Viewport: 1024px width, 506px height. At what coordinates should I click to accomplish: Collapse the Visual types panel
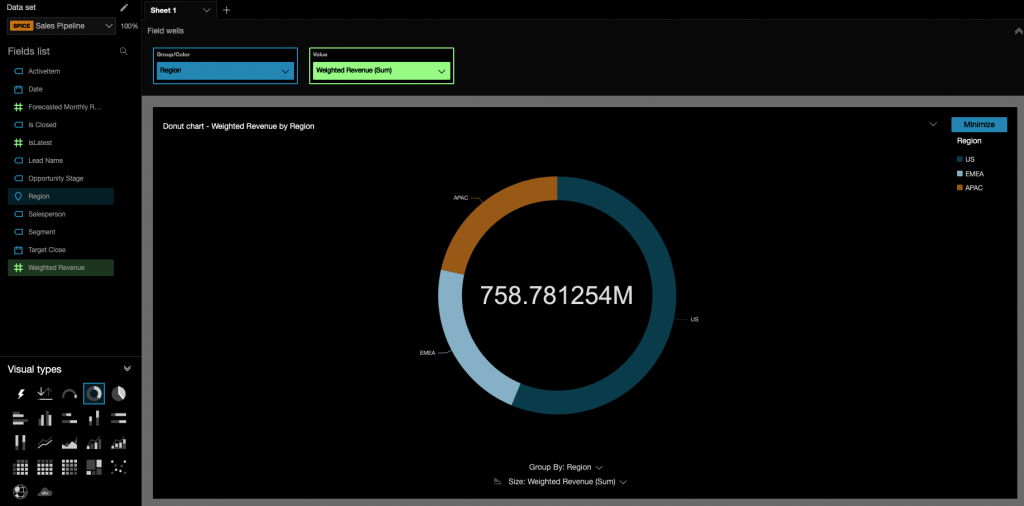pyautogui.click(x=127, y=369)
